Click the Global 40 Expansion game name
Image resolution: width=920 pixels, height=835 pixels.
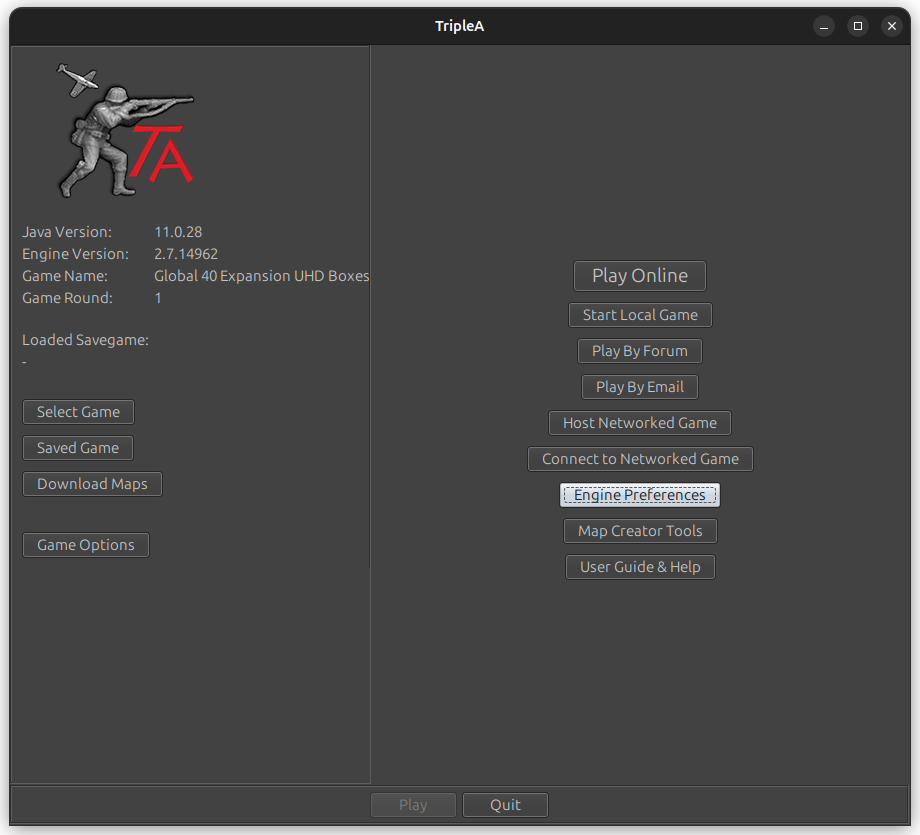261,275
